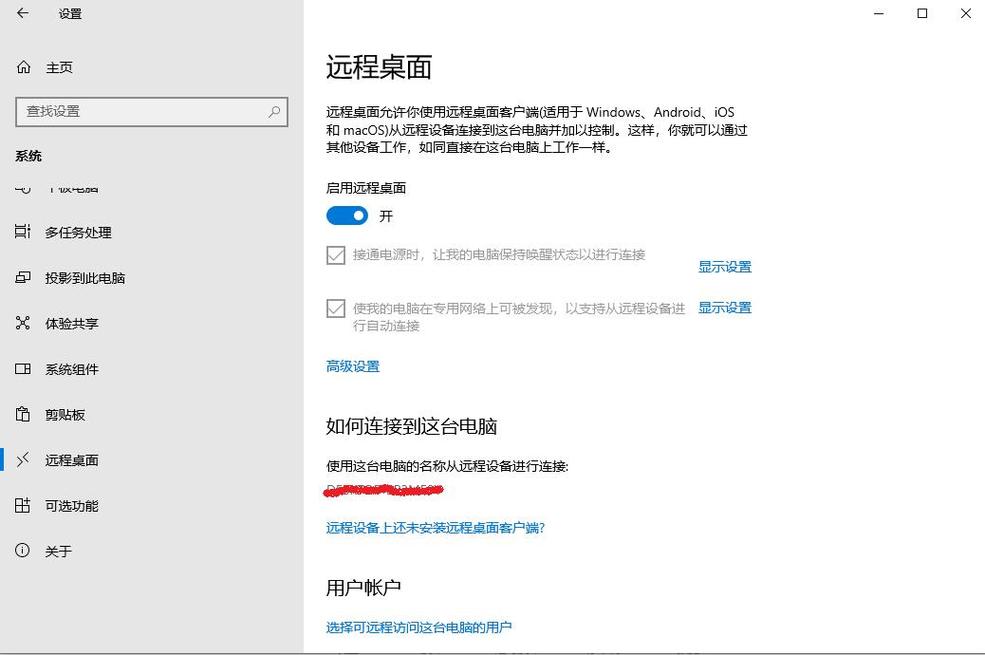Select the 投影到此电脑 icon

point(23,278)
